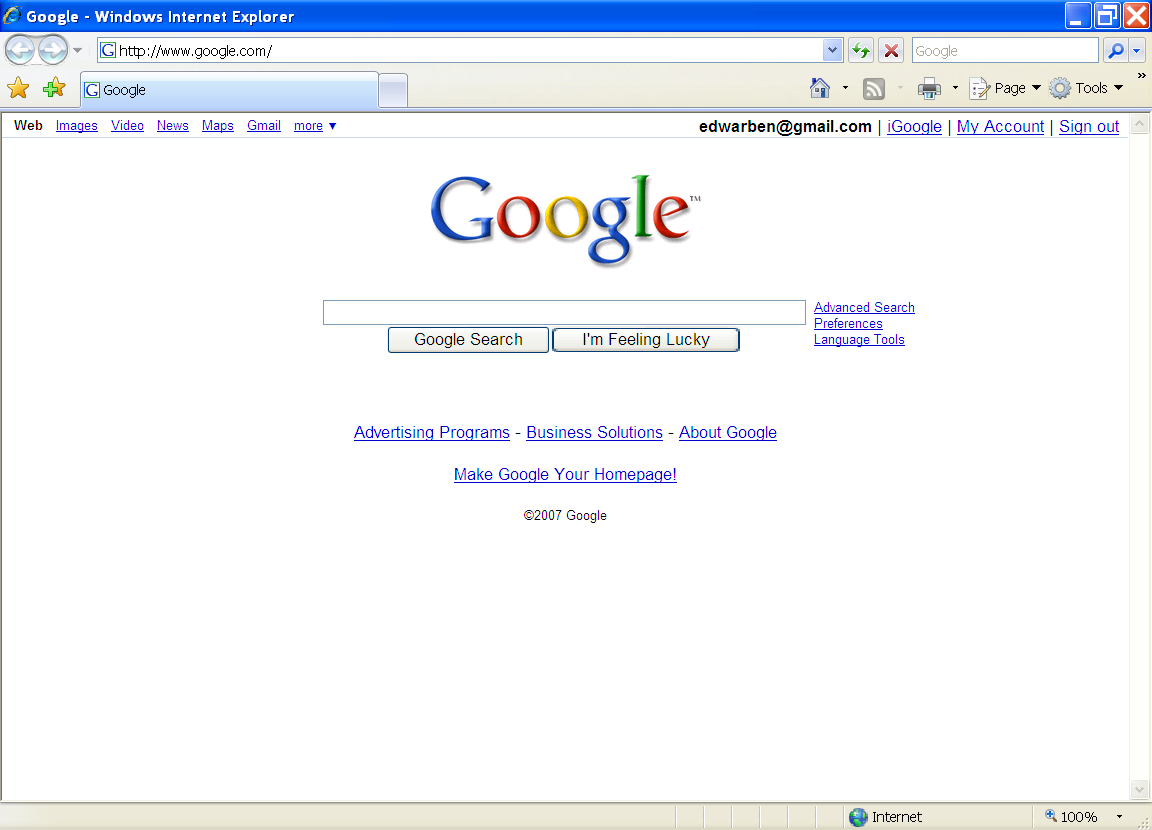Click inside the search input field
Image resolution: width=1152 pixels, height=830 pixels.
pos(563,311)
